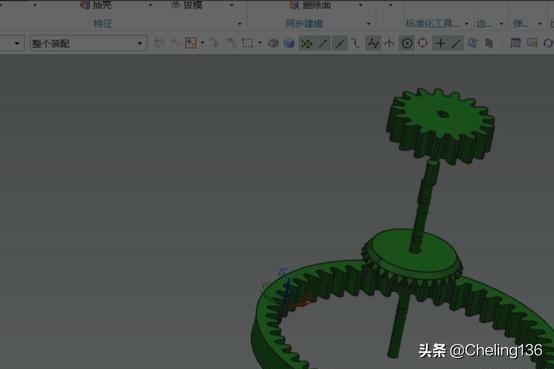Click the 拔模 (Draft) feature tool
The height and width of the screenshot is (369, 554).
(x=187, y=5)
